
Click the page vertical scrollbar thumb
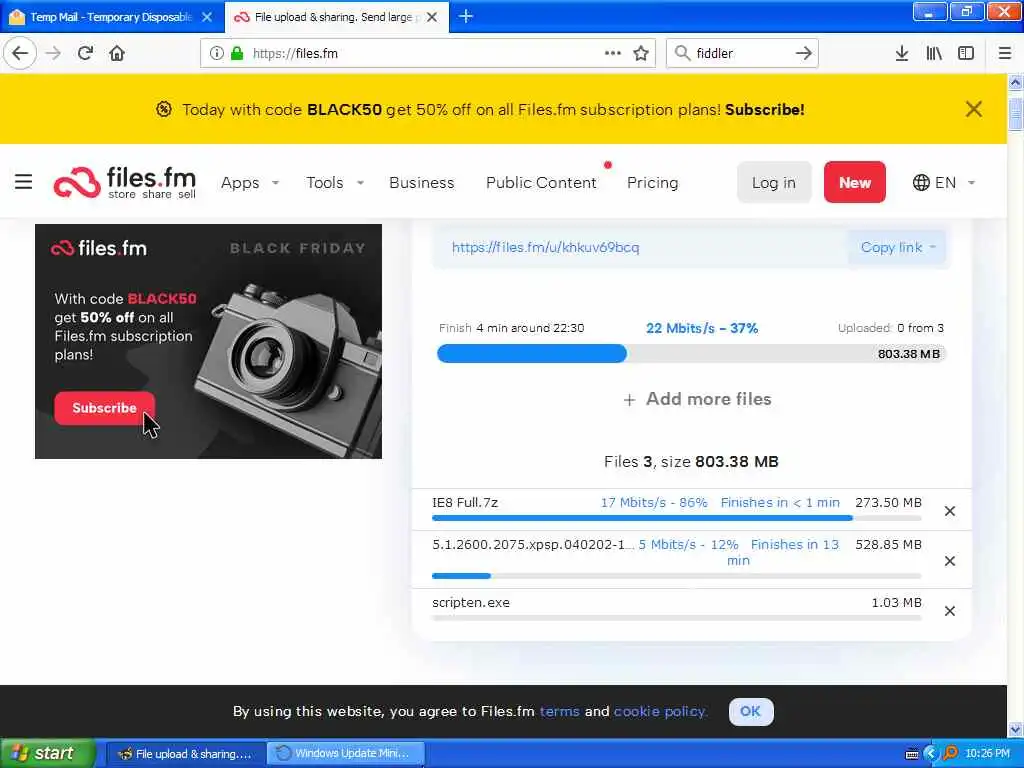pyautogui.click(x=1015, y=114)
